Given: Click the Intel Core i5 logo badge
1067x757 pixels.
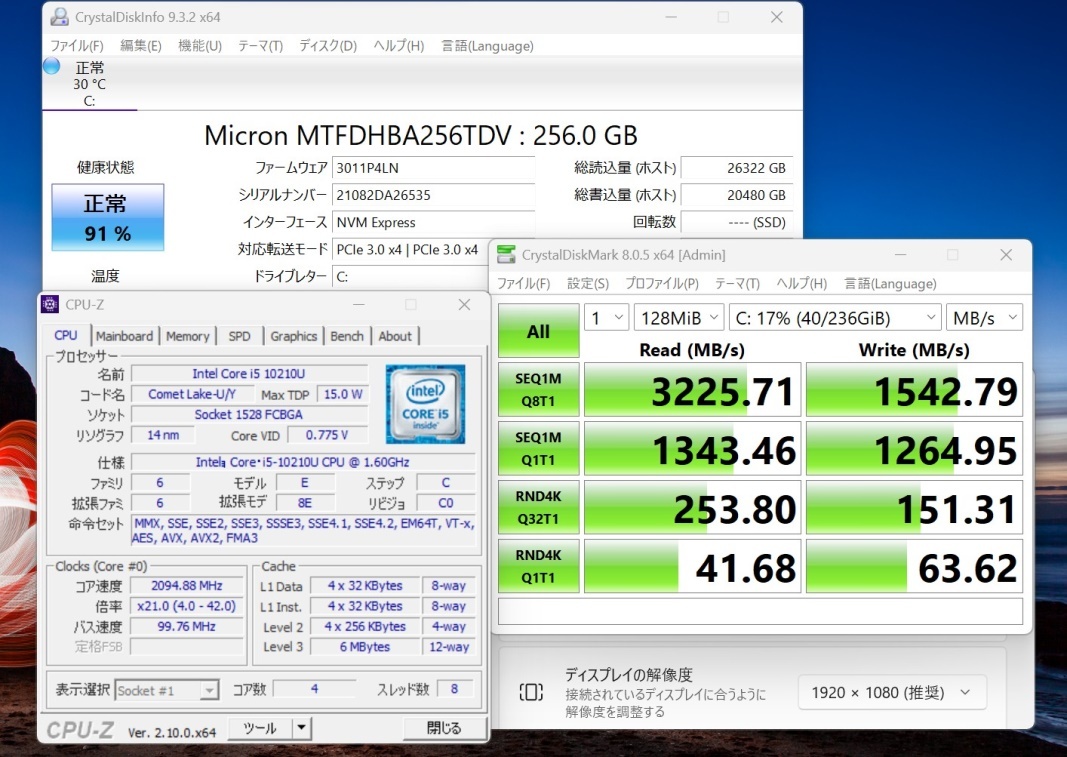Looking at the screenshot, I should coord(425,404).
